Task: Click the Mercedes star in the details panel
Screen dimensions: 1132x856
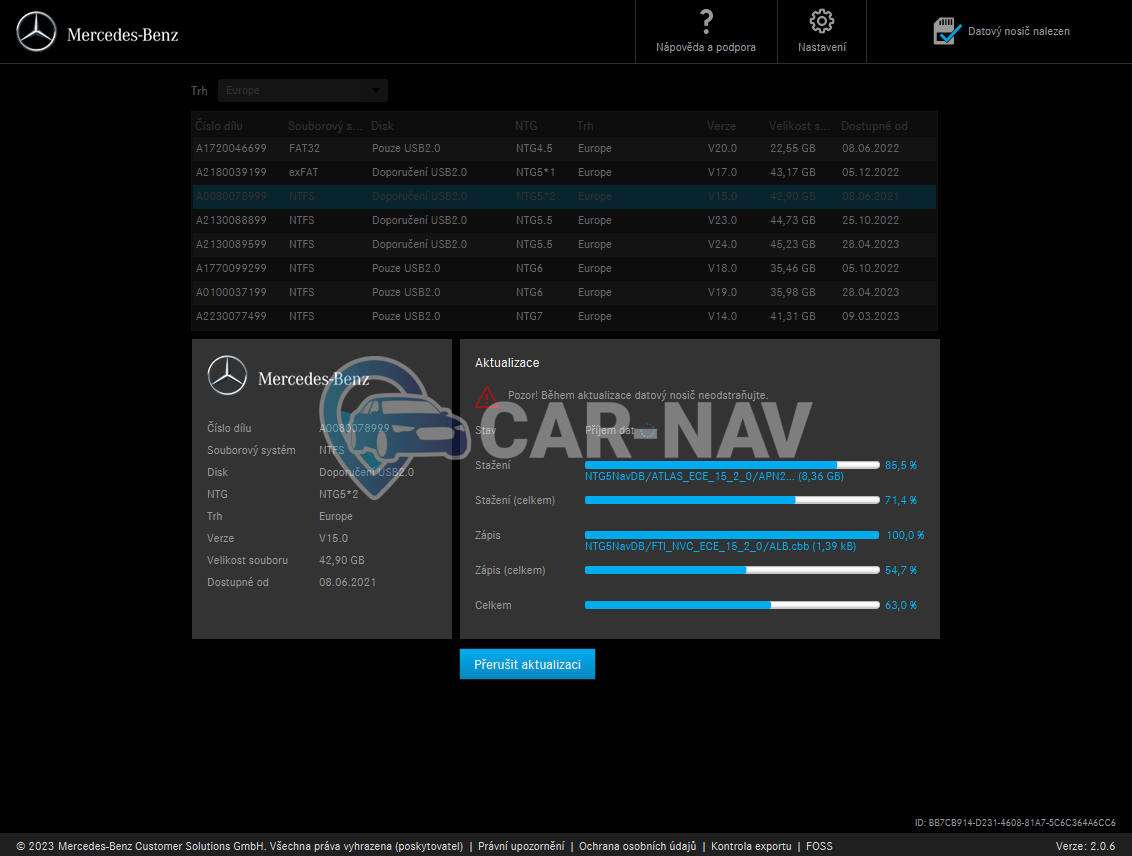Action: pos(227,375)
